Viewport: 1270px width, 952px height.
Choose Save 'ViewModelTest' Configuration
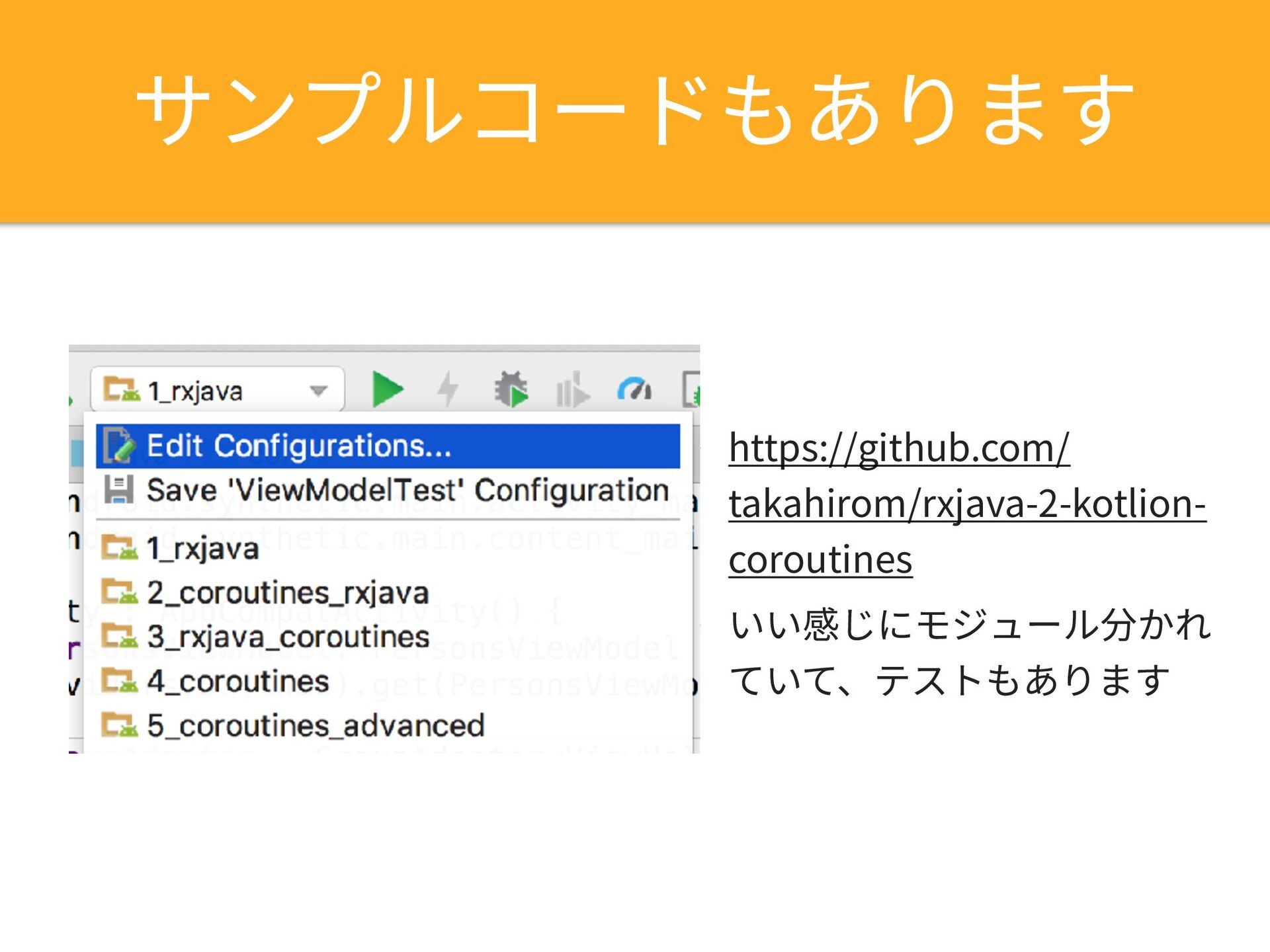click(x=407, y=491)
